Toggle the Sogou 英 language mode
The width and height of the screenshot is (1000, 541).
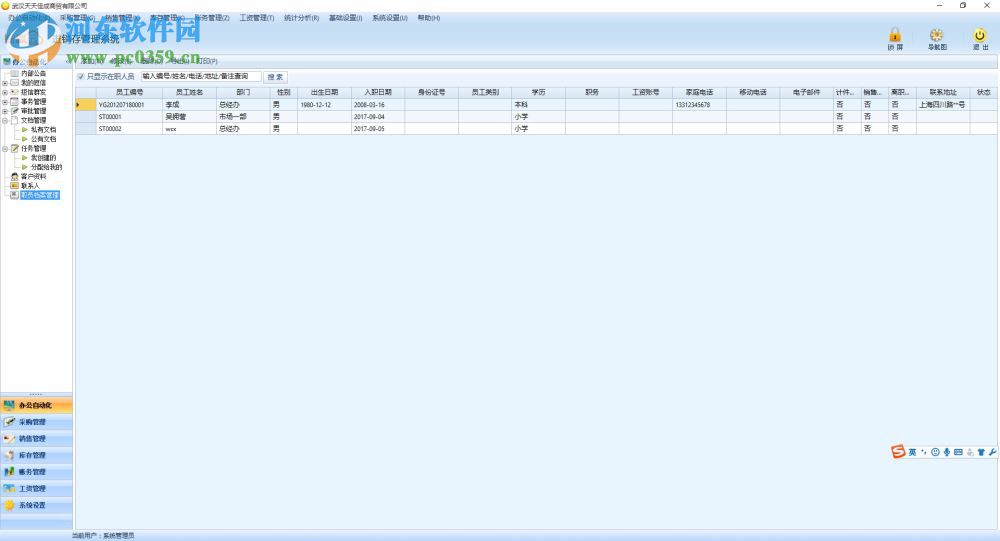click(912, 452)
